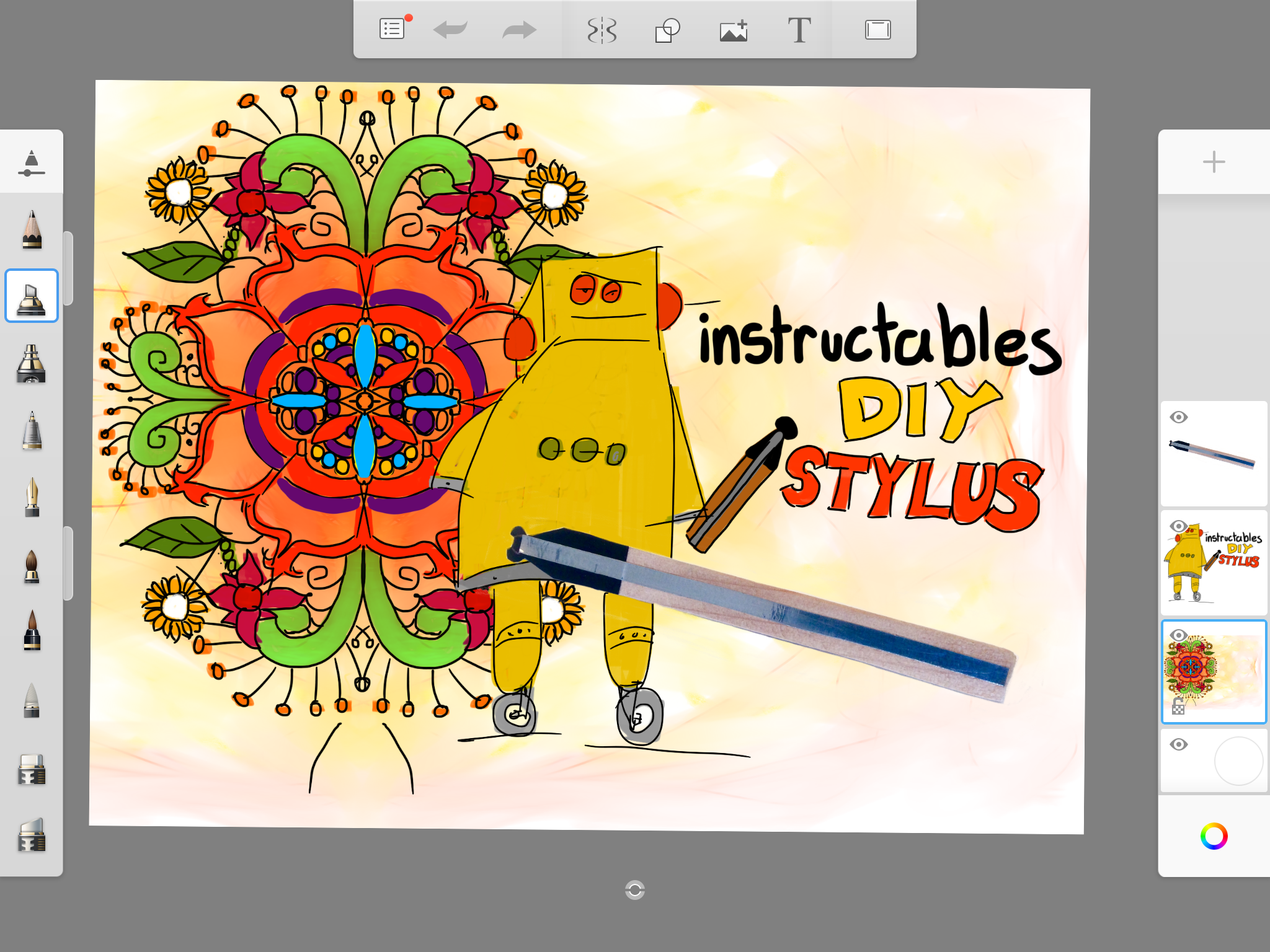Viewport: 1270px width, 952px height.
Task: Open the Text tool
Action: [x=799, y=29]
